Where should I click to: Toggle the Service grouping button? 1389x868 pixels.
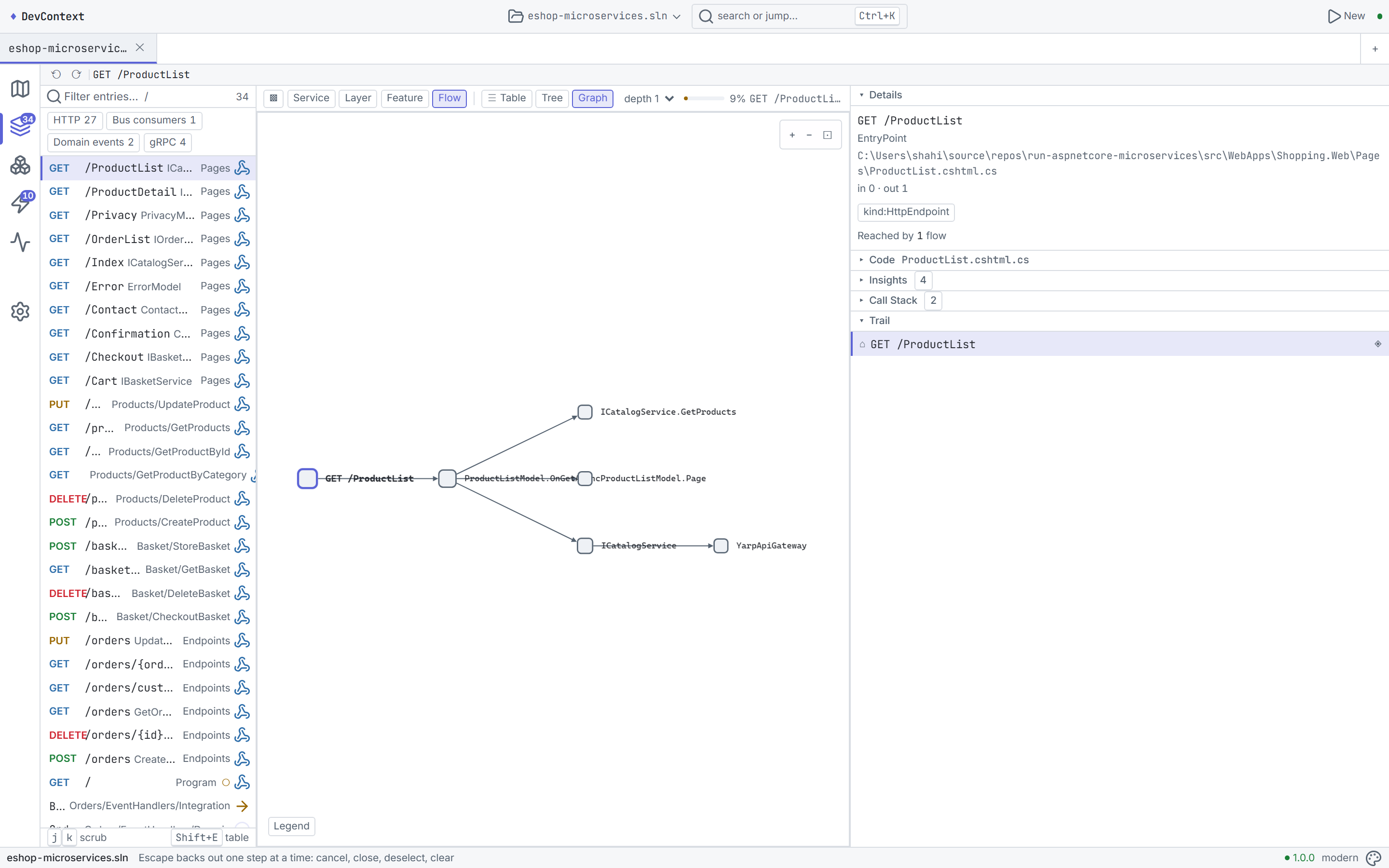[311, 98]
